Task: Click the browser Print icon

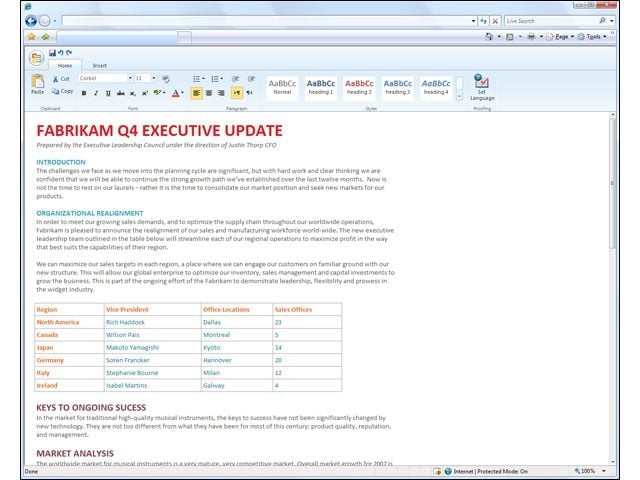Action: (x=531, y=37)
